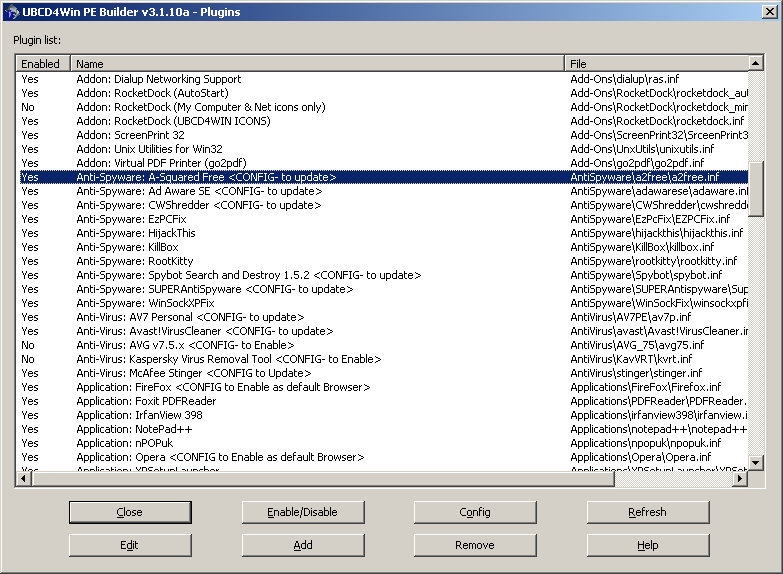Select RocketDock (UBCD4WIN ICONS) row
Viewport: 783px width, 574px height.
[x=384, y=121]
